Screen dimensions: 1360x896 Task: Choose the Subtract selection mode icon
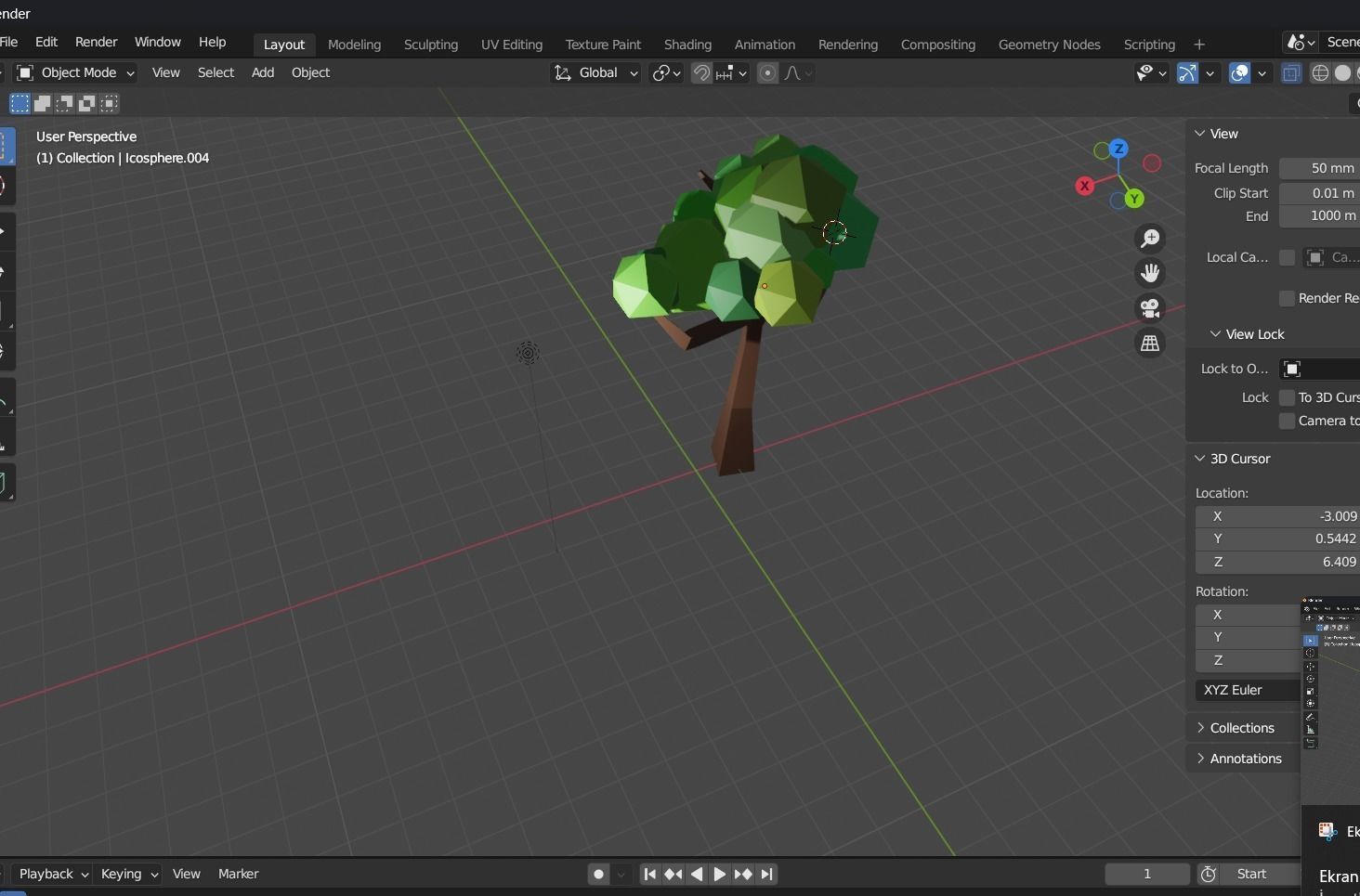pos(65,103)
